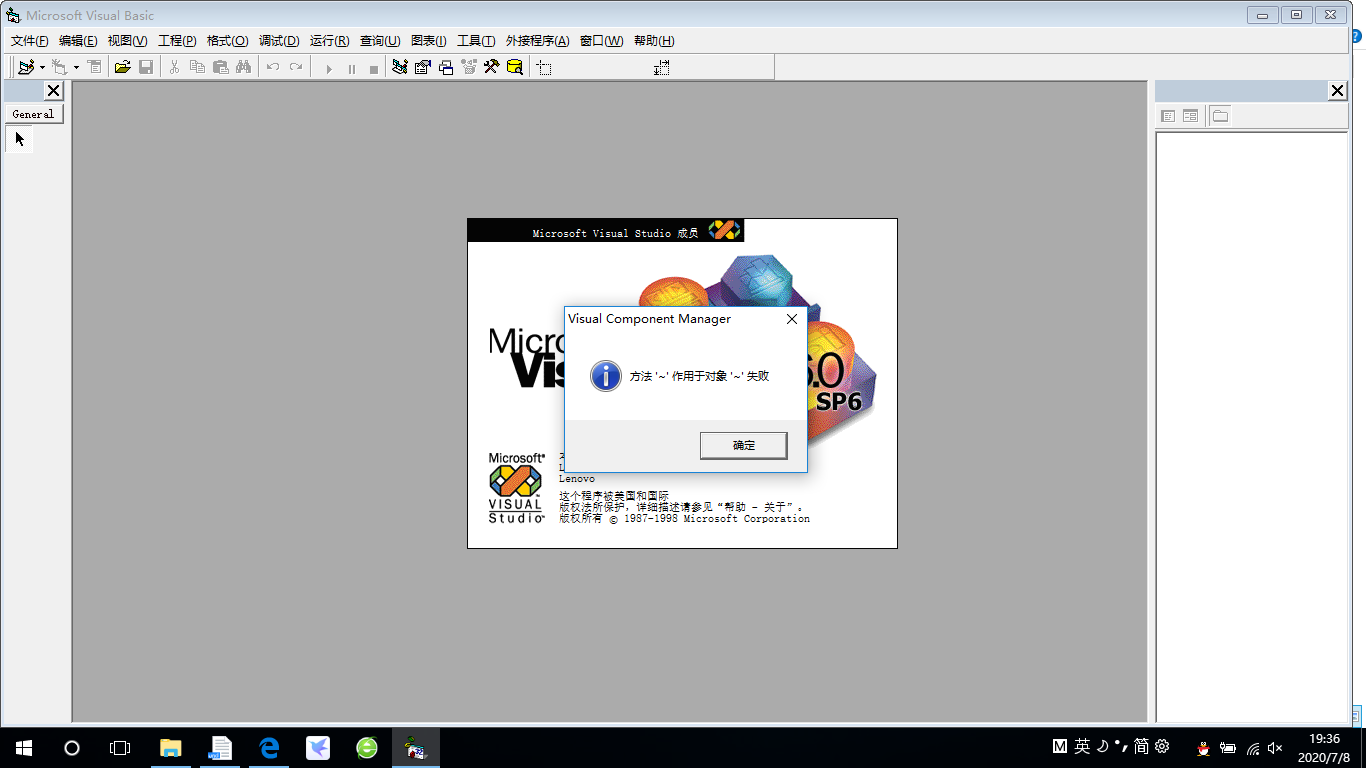Click the Add Standard EXE Project toolbar icon
This screenshot has height=768, width=1366.
point(26,67)
